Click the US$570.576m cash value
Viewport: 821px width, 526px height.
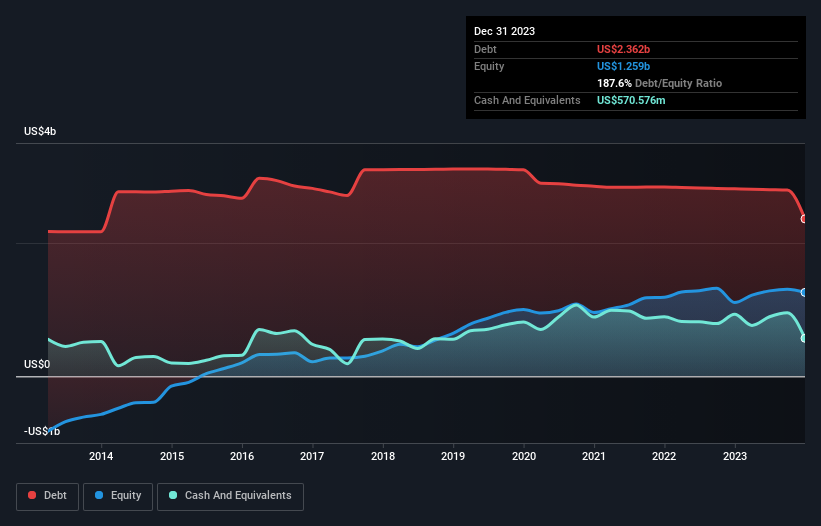point(631,100)
